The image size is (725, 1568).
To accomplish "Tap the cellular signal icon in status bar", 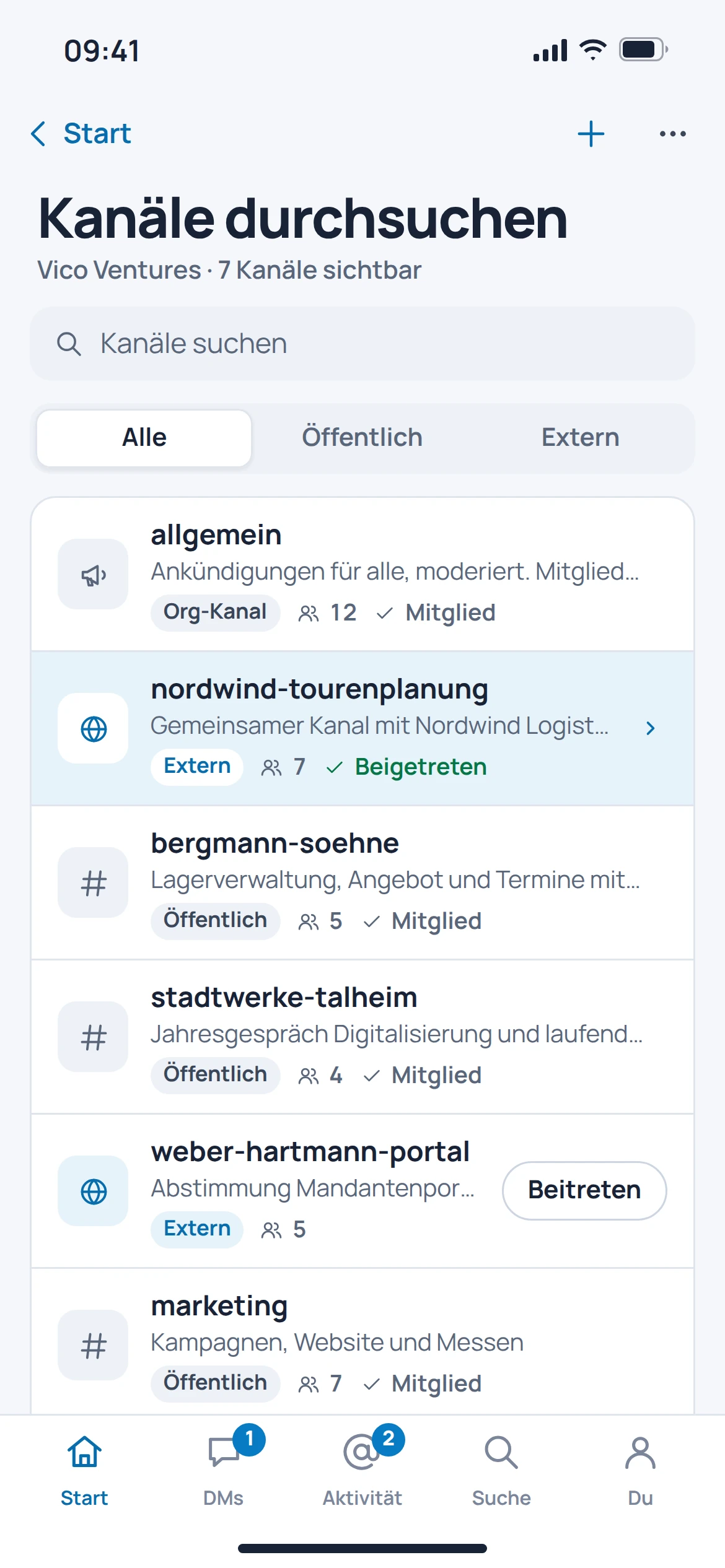I will click(x=550, y=50).
